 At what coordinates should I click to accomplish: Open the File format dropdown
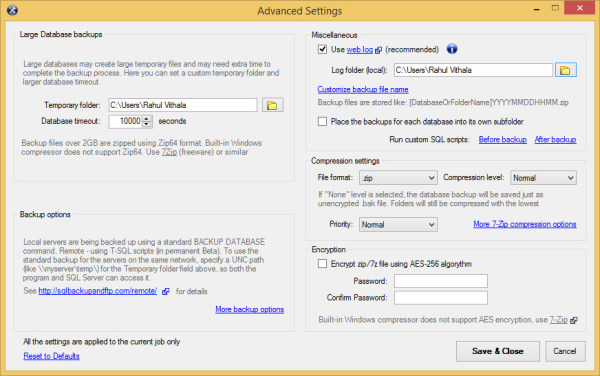[398, 178]
